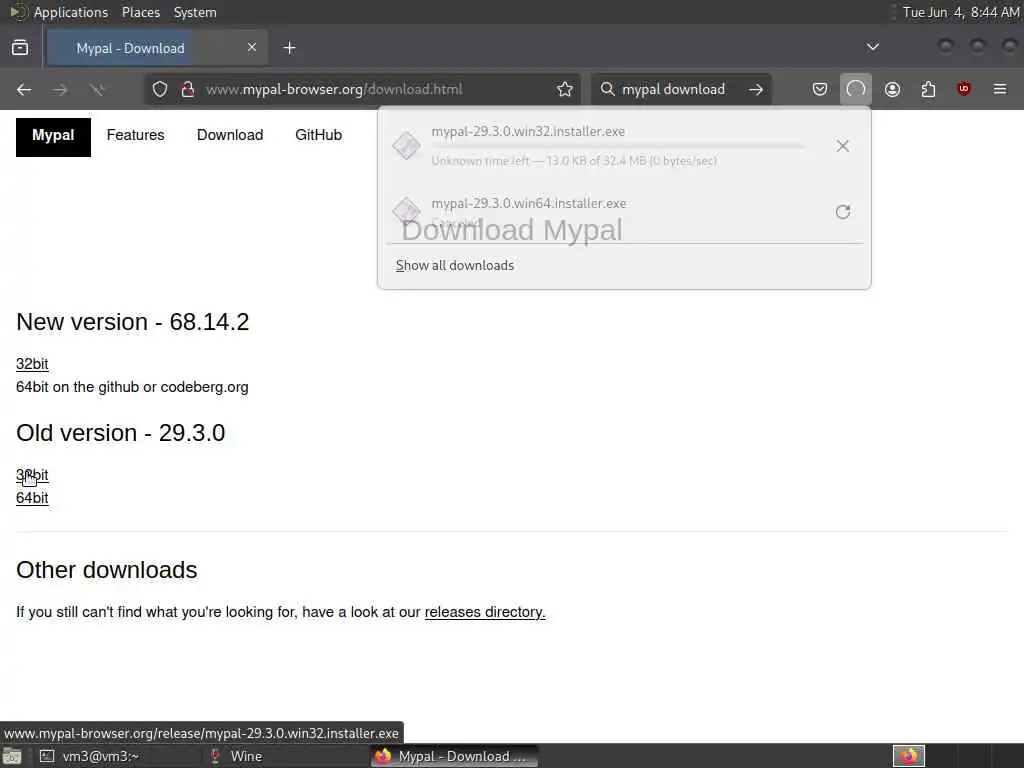This screenshot has height=768, width=1024.
Task: Go back using the back arrow
Action: 24,89
